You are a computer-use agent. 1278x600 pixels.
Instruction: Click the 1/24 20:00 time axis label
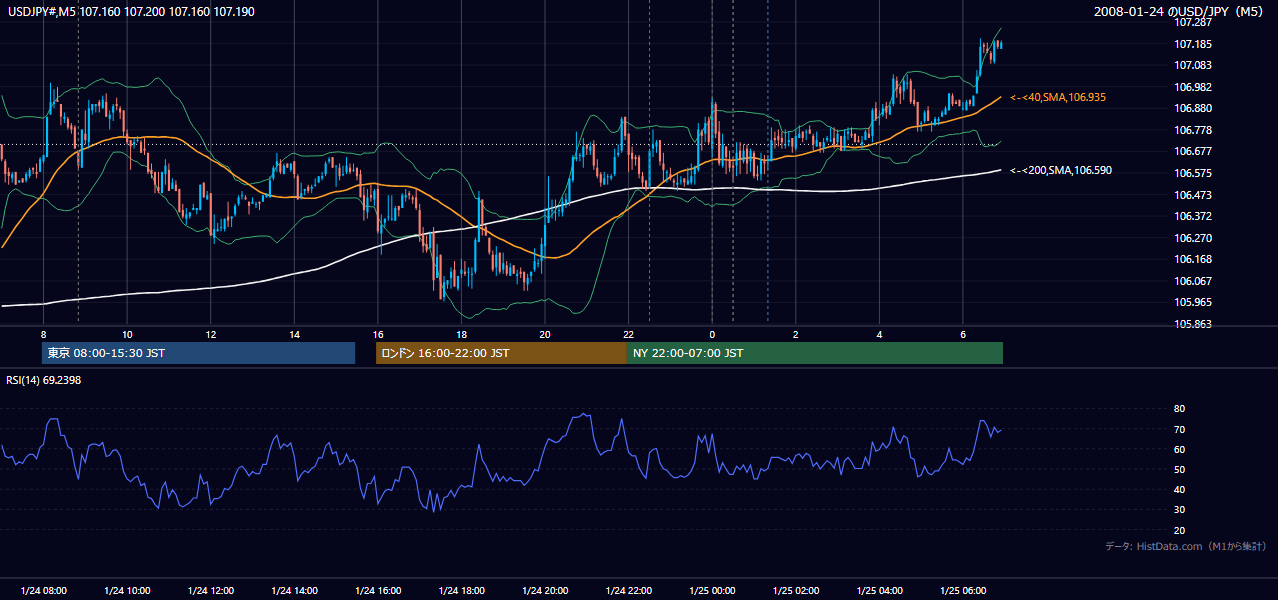click(x=545, y=591)
